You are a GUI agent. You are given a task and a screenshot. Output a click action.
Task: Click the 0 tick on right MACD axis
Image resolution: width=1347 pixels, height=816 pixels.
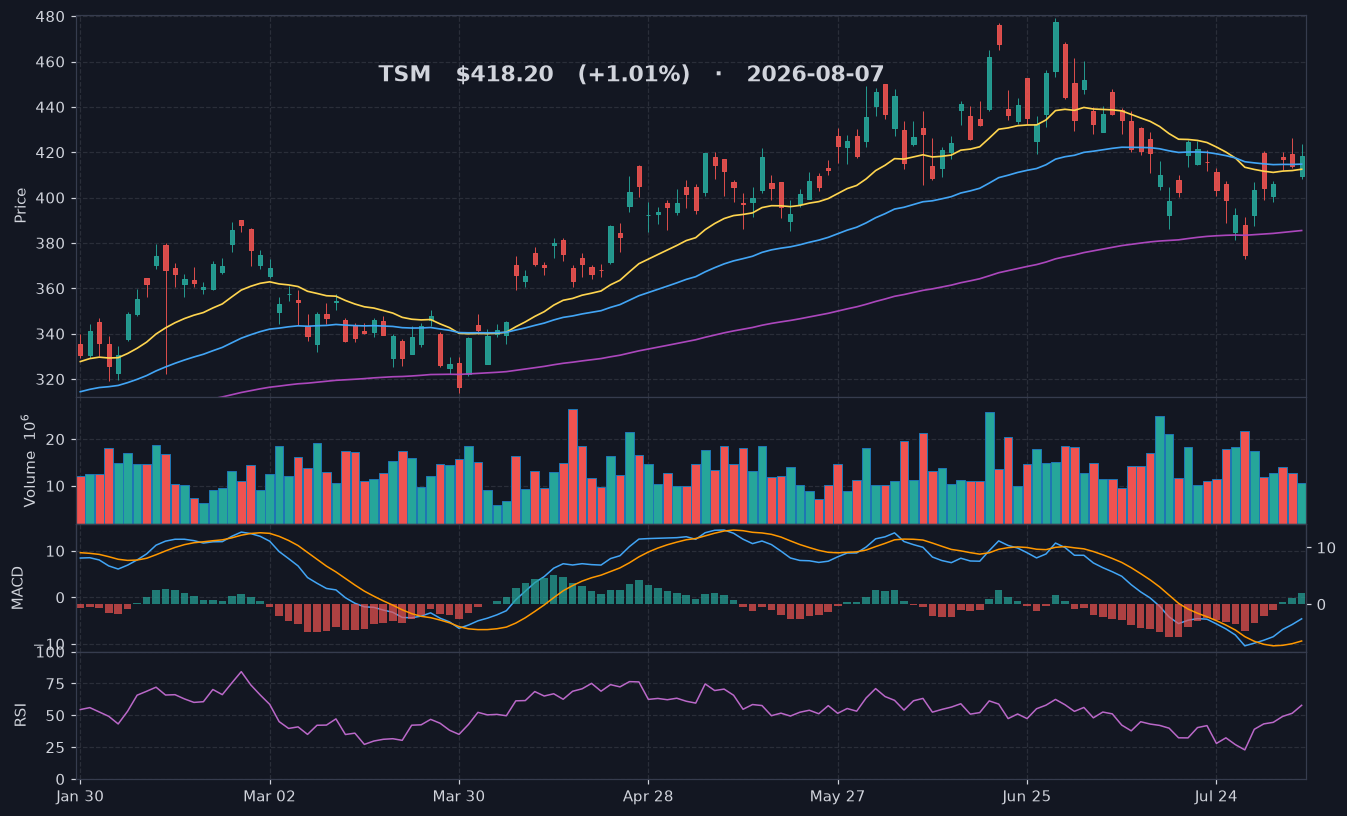(1321, 604)
